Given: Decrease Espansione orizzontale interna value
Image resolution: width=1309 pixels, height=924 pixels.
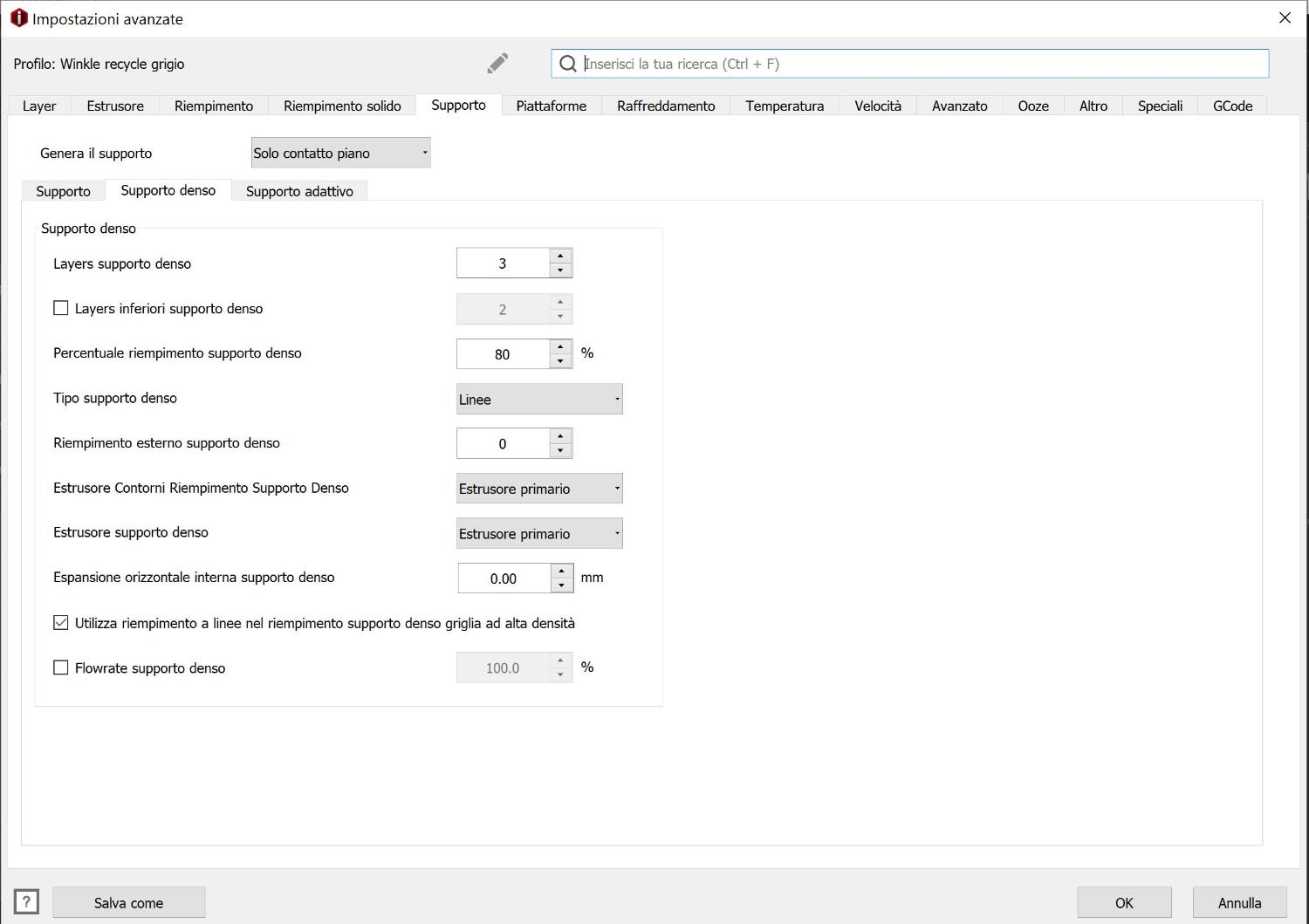Looking at the screenshot, I should pyautogui.click(x=561, y=585).
